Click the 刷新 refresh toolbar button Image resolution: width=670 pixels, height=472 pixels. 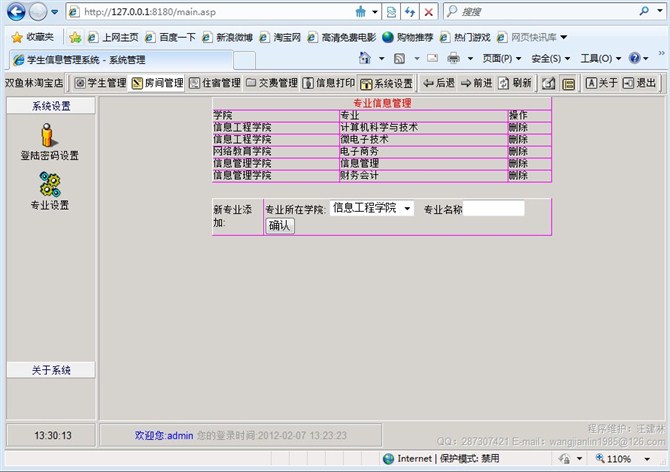click(x=515, y=83)
